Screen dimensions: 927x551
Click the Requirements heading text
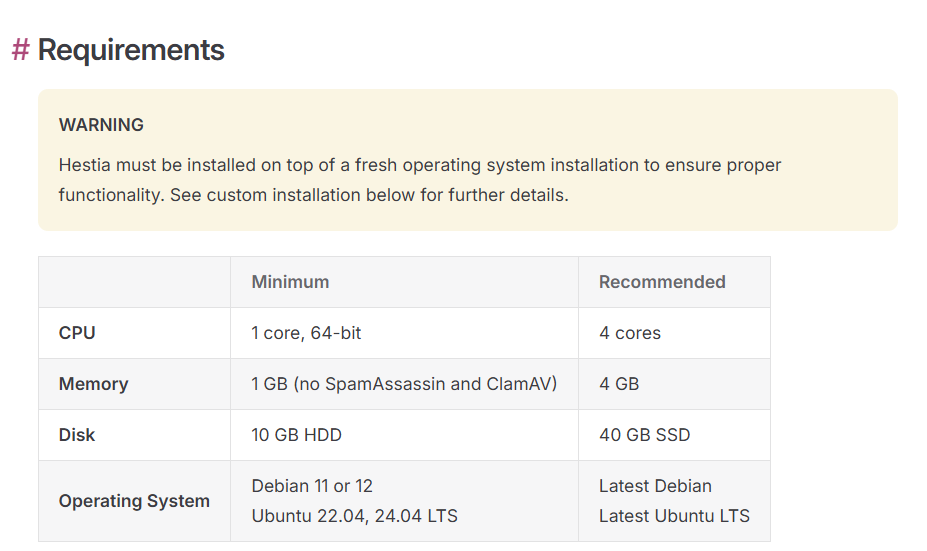(131, 50)
